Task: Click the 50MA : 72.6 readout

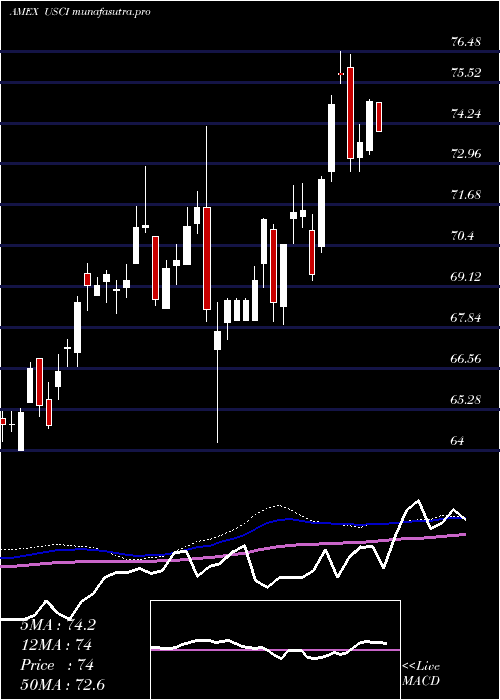Action: pyautogui.click(x=62, y=685)
